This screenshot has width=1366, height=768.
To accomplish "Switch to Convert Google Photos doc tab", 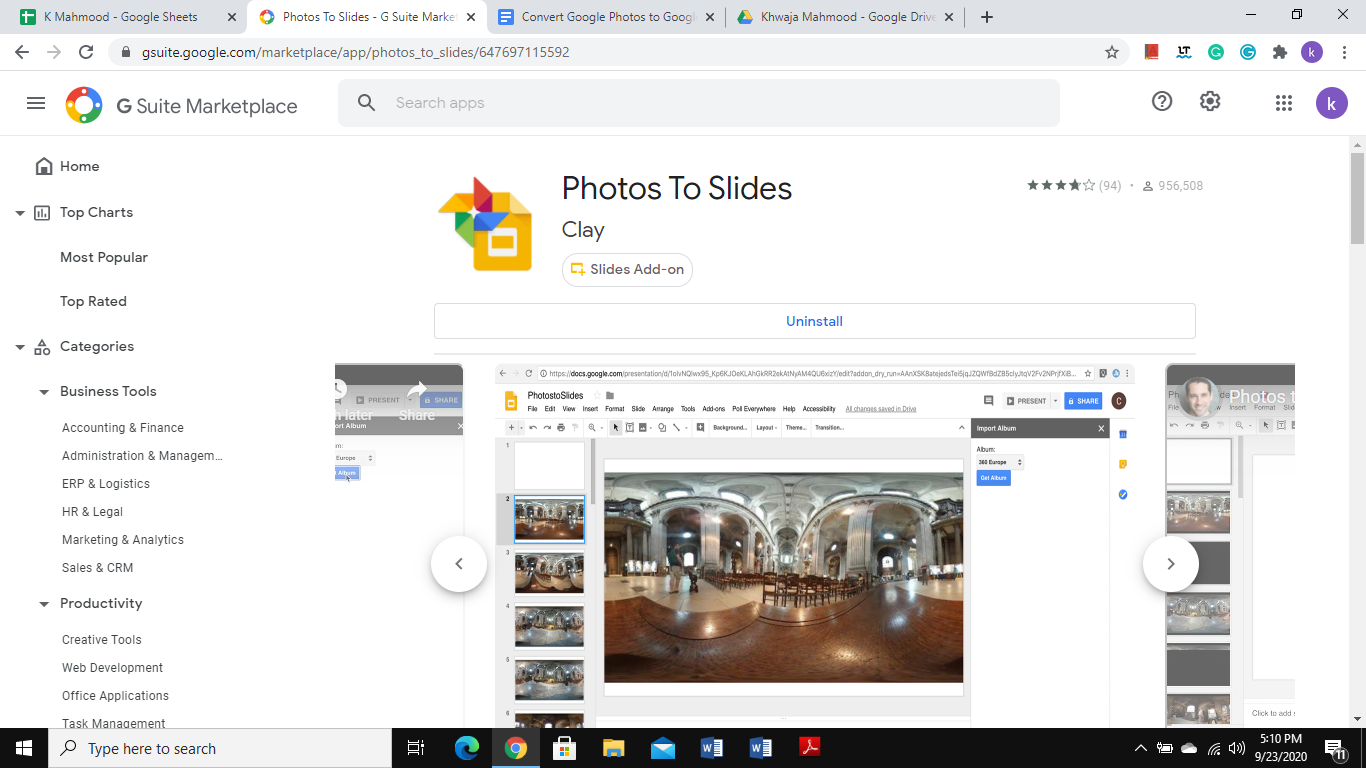I will pyautogui.click(x=606, y=17).
